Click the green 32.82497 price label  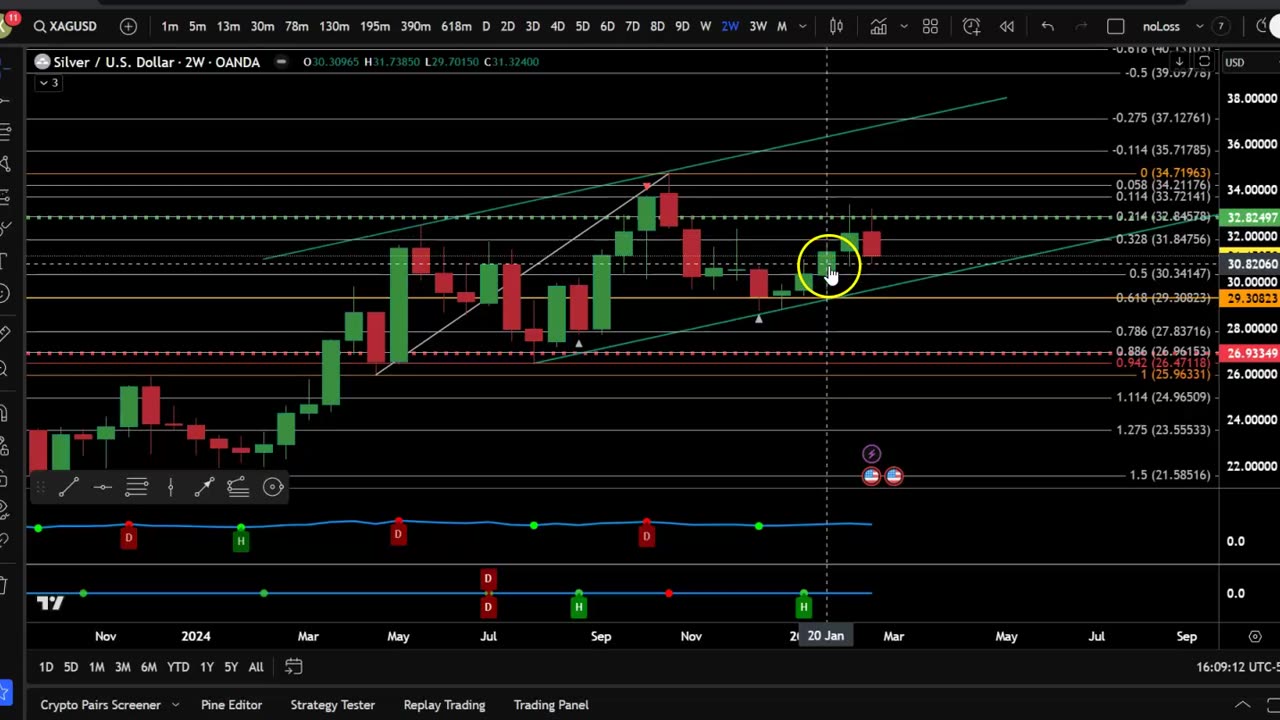(x=1251, y=218)
